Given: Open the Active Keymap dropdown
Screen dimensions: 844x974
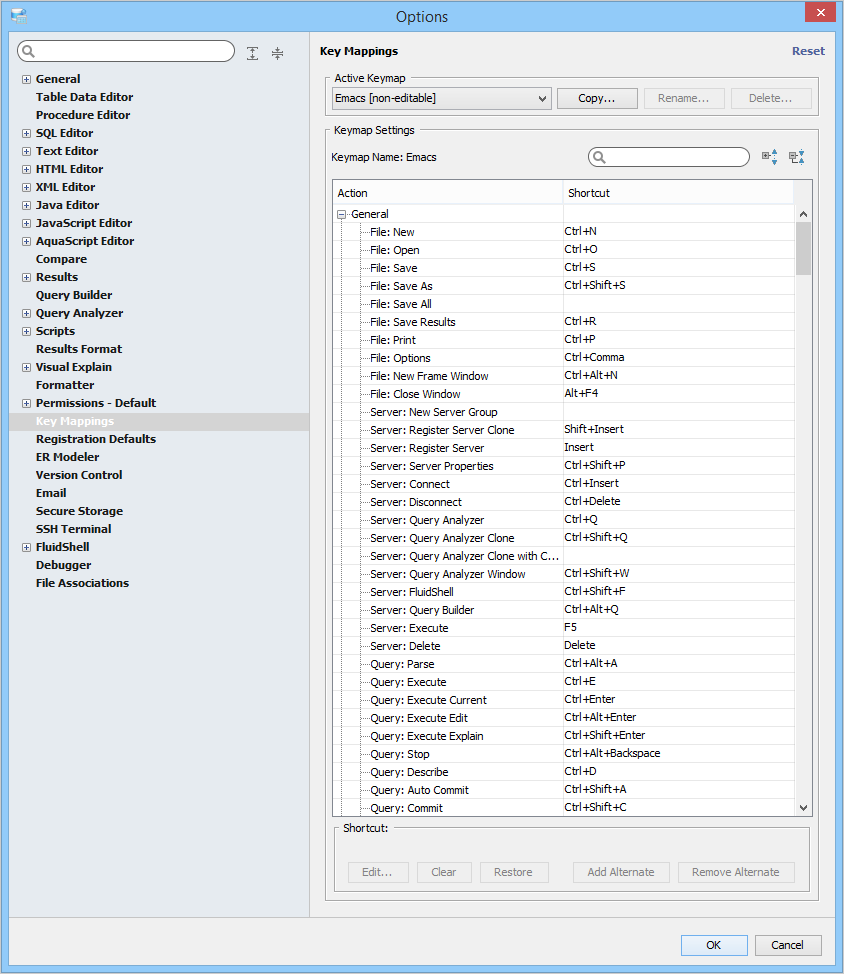Looking at the screenshot, I should (442, 98).
